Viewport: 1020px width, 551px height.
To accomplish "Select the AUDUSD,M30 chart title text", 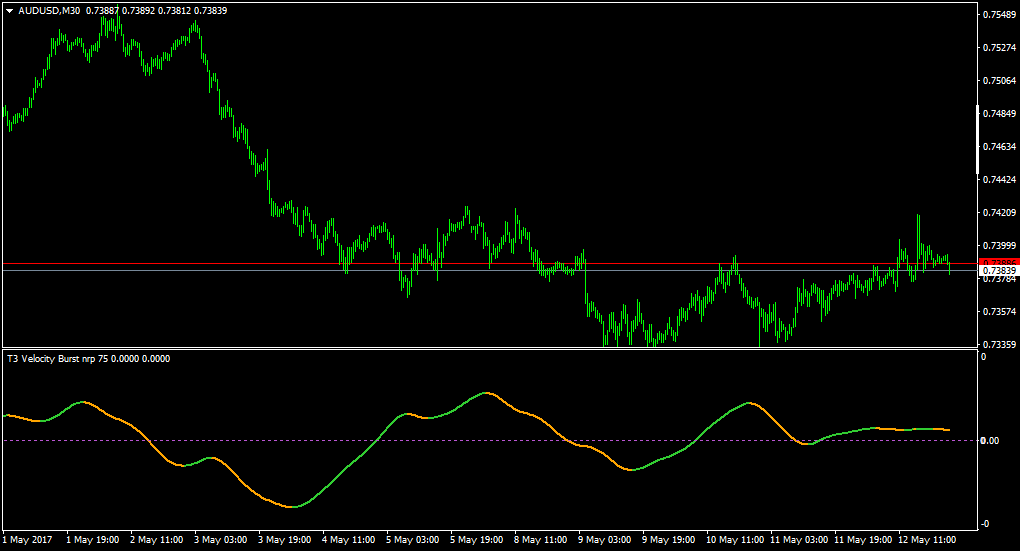I will [x=49, y=10].
